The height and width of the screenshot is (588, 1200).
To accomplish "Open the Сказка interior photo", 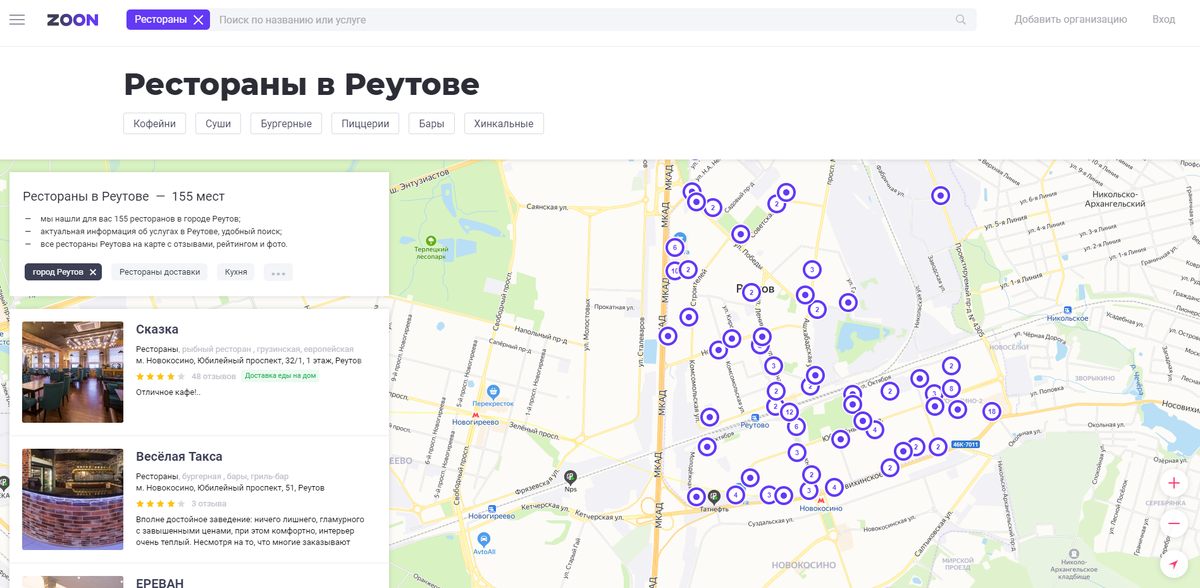I will click(x=73, y=372).
